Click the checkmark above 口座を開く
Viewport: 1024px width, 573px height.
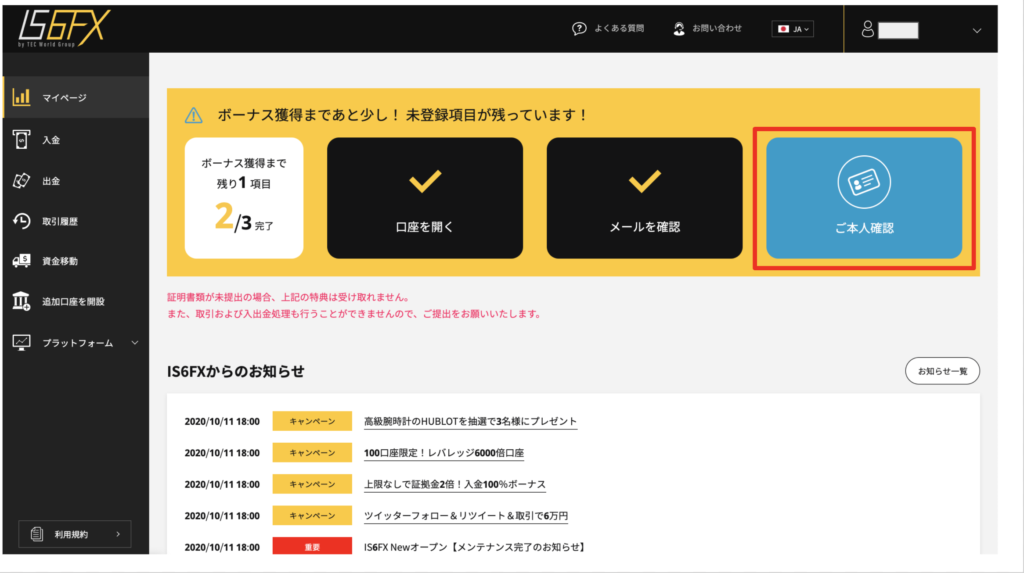point(425,181)
